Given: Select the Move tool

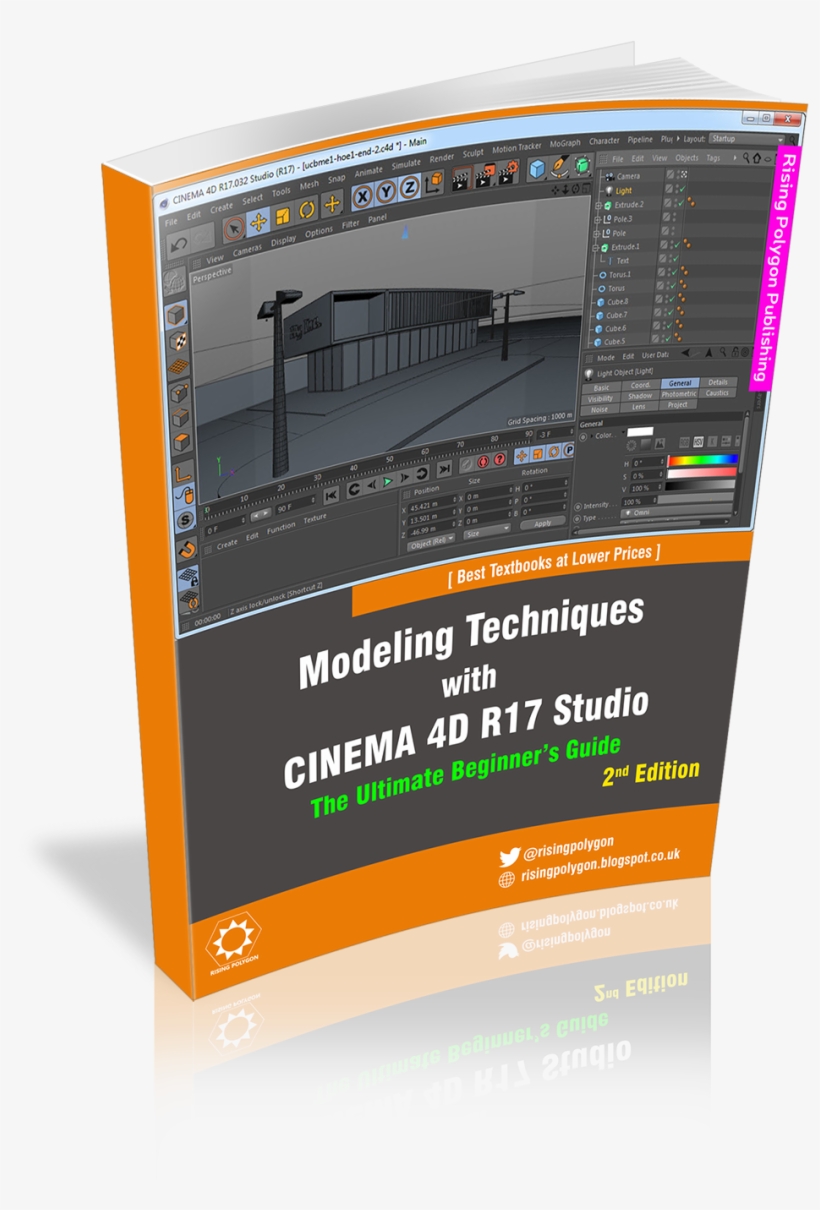Looking at the screenshot, I should tap(259, 223).
